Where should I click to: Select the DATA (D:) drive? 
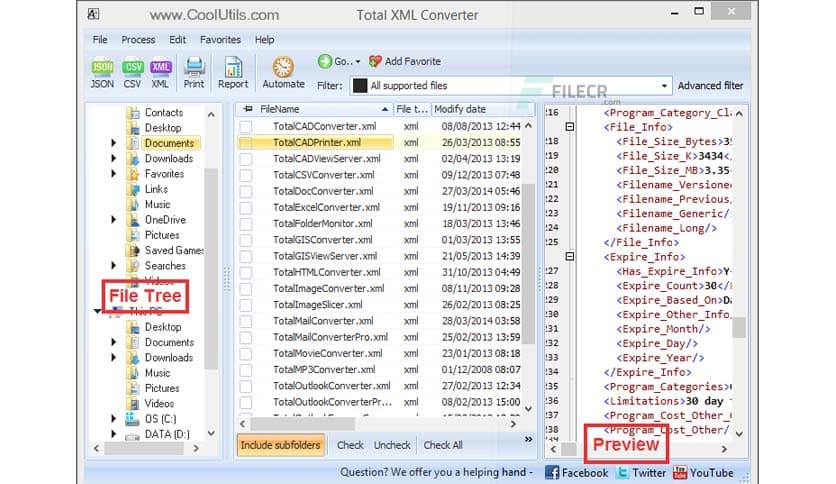point(167,434)
